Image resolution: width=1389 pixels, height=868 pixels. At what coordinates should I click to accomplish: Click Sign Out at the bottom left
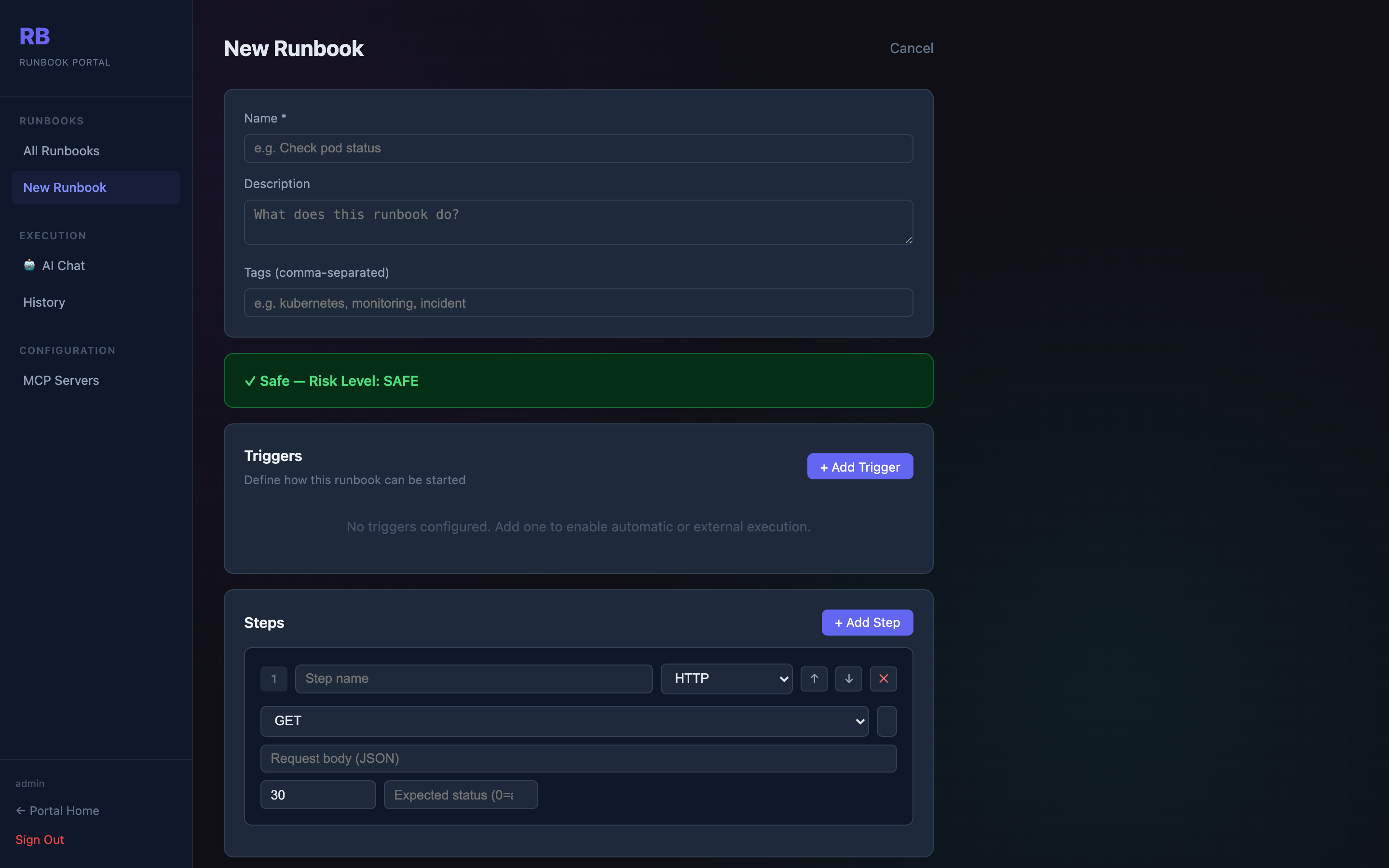[40, 839]
